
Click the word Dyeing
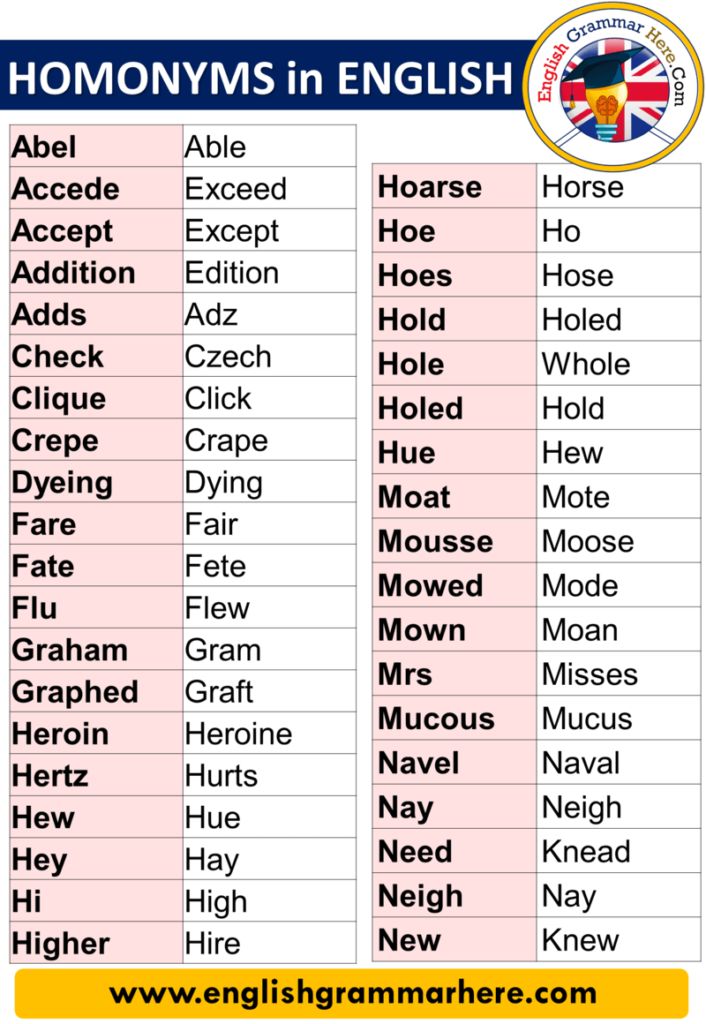pyautogui.click(x=63, y=484)
